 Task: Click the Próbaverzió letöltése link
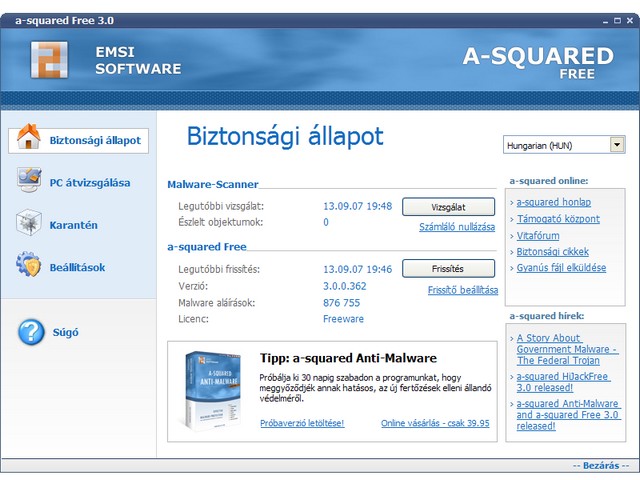302,423
